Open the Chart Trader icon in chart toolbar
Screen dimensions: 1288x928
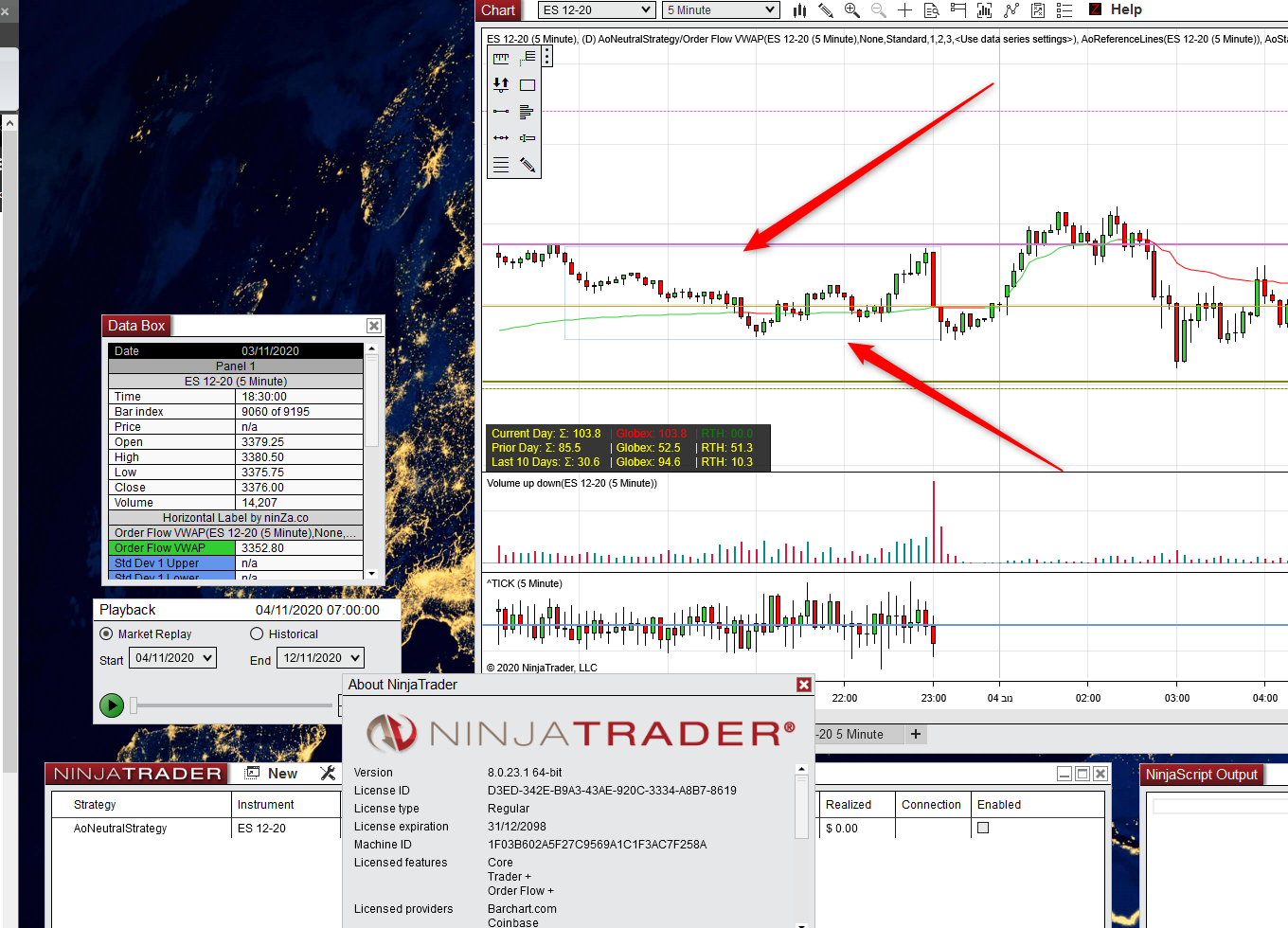point(958,9)
